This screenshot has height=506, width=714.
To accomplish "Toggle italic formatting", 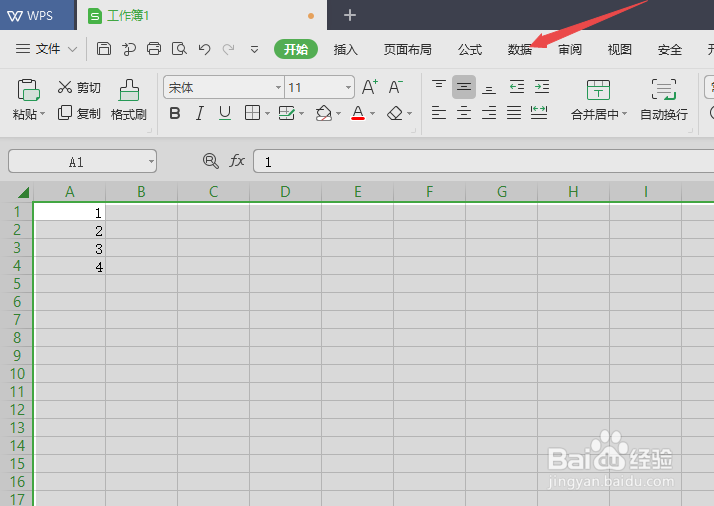I will tap(199, 113).
